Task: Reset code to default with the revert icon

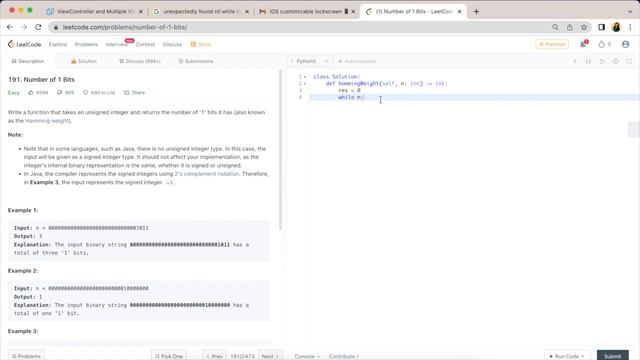Action: pyautogui.click(x=602, y=61)
